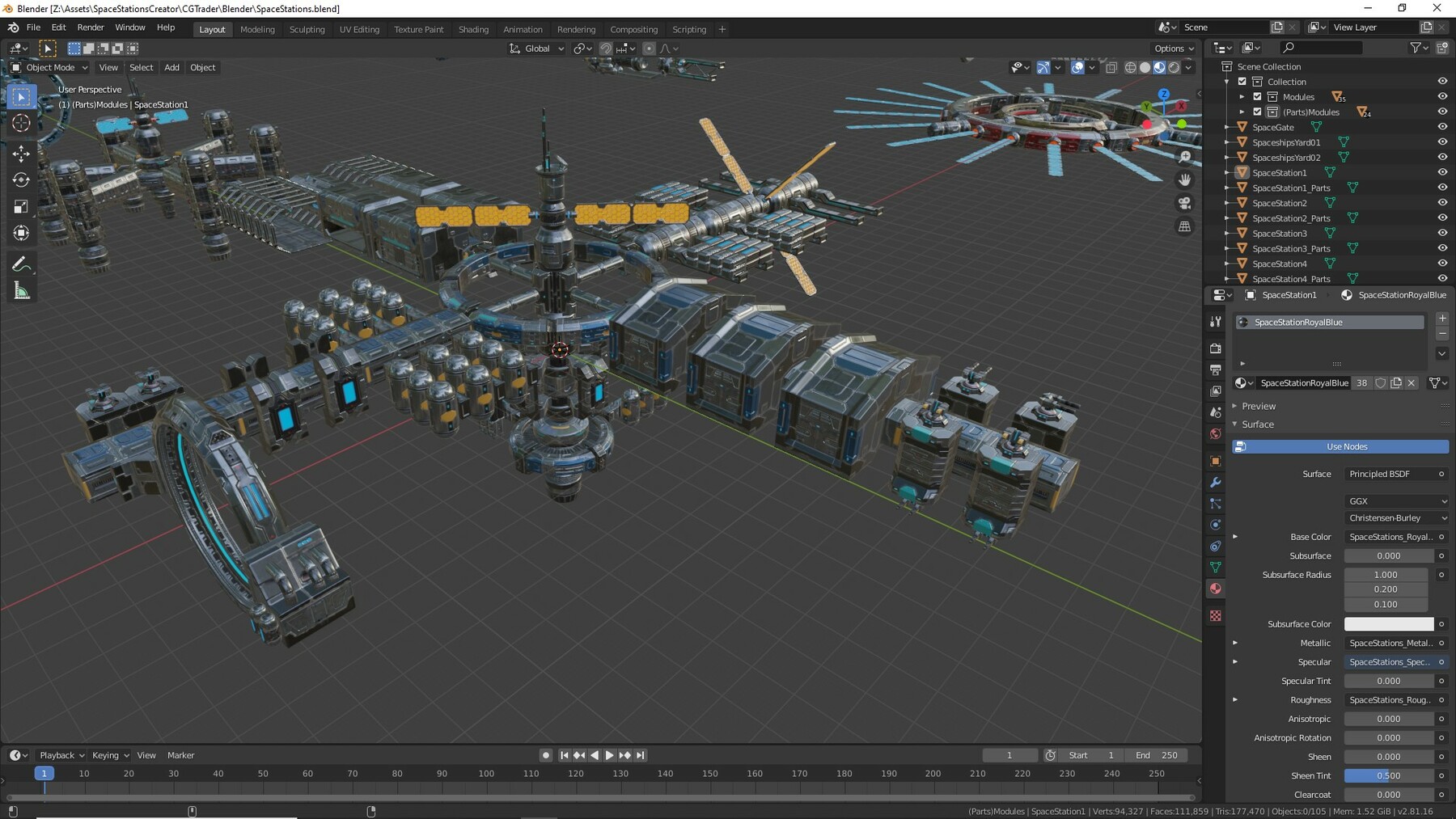The width and height of the screenshot is (1456, 819).
Task: Expand the (Parts)Modules collection in the Outliner
Action: [1243, 112]
